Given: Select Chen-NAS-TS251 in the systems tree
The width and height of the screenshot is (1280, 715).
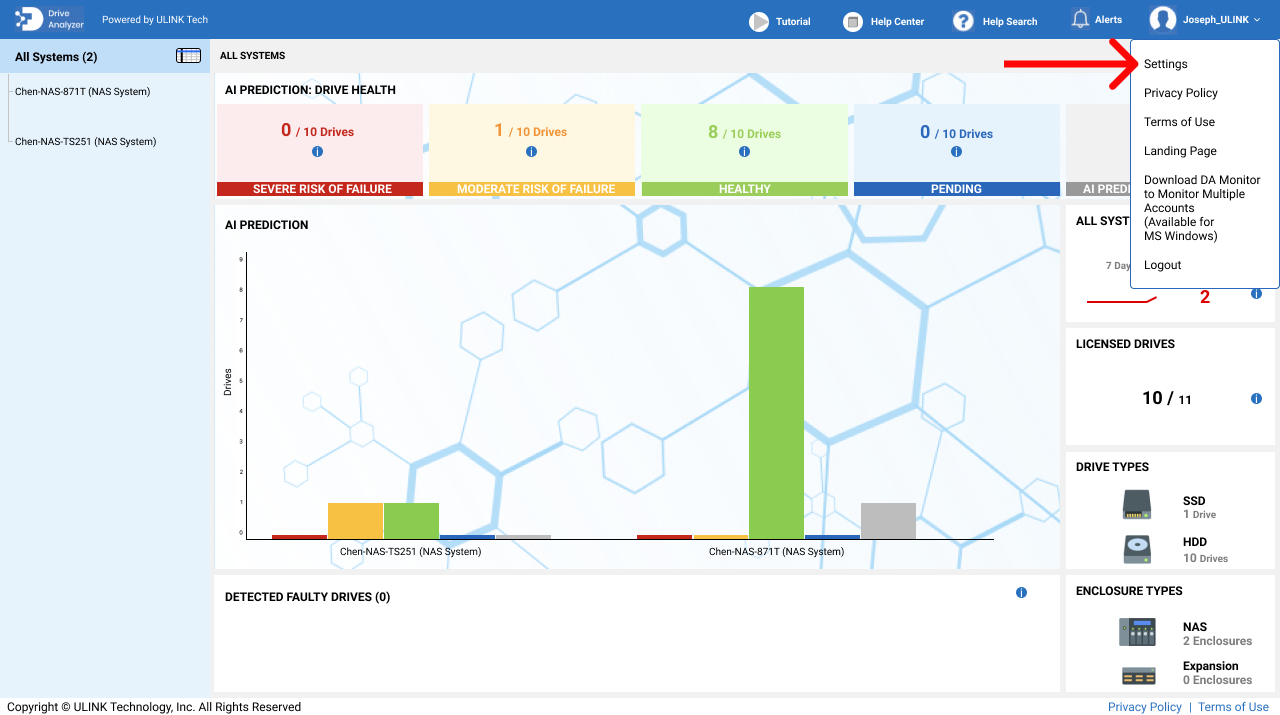Looking at the screenshot, I should (x=85, y=142).
